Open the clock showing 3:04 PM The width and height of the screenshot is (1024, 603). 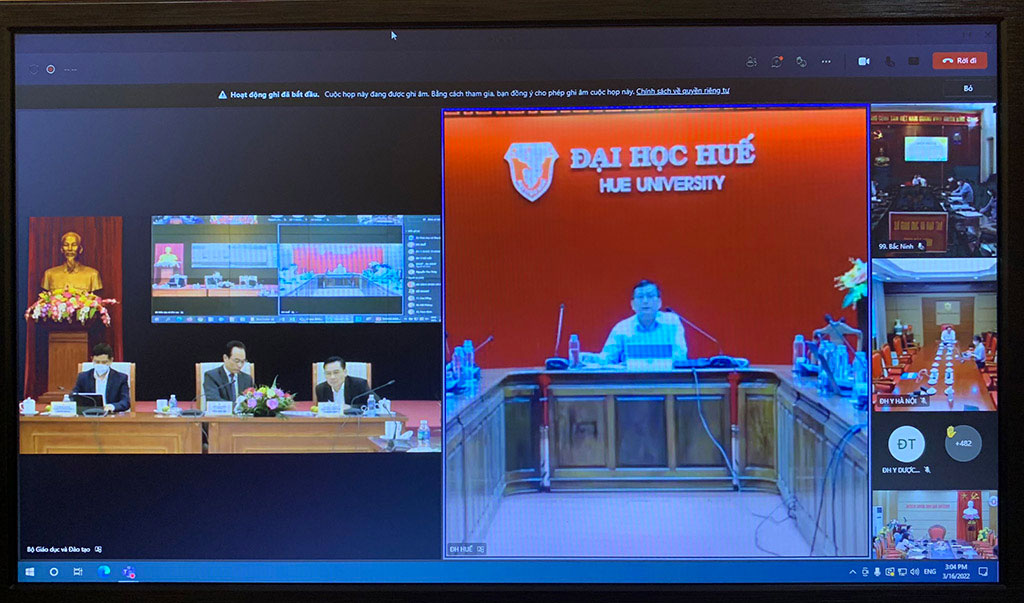point(955,572)
